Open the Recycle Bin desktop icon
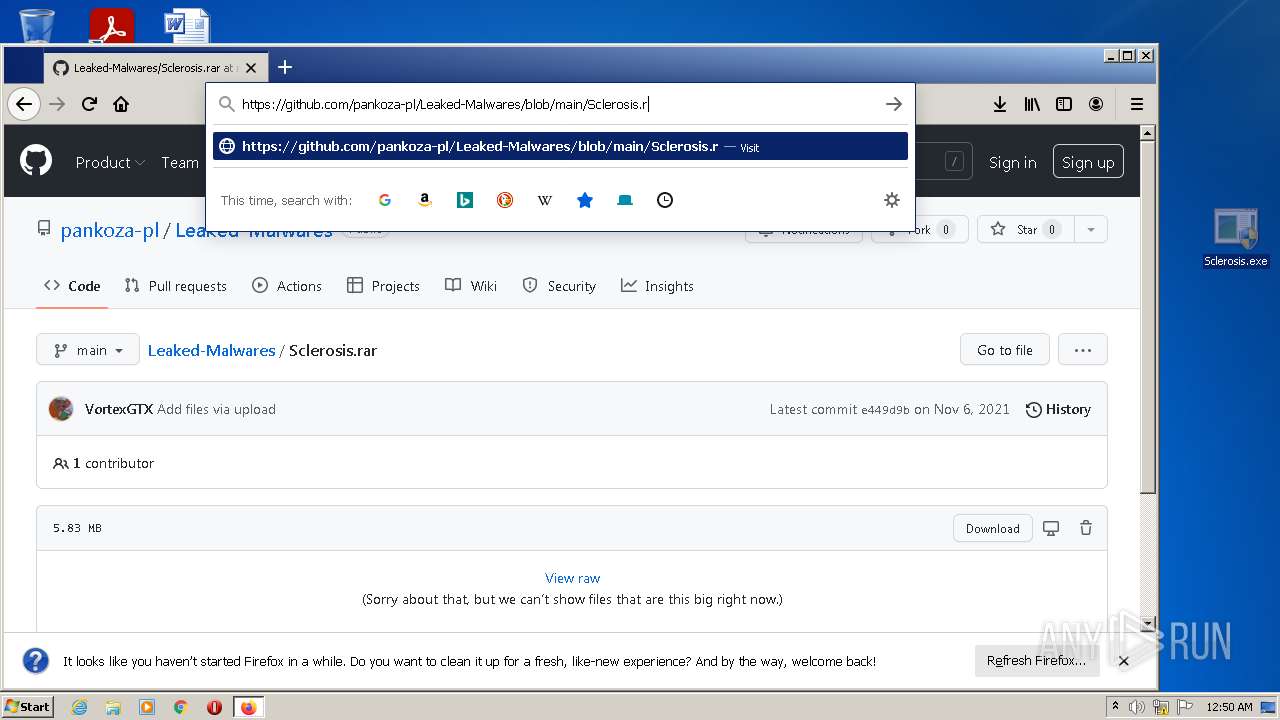The height and width of the screenshot is (720, 1280). [37, 24]
